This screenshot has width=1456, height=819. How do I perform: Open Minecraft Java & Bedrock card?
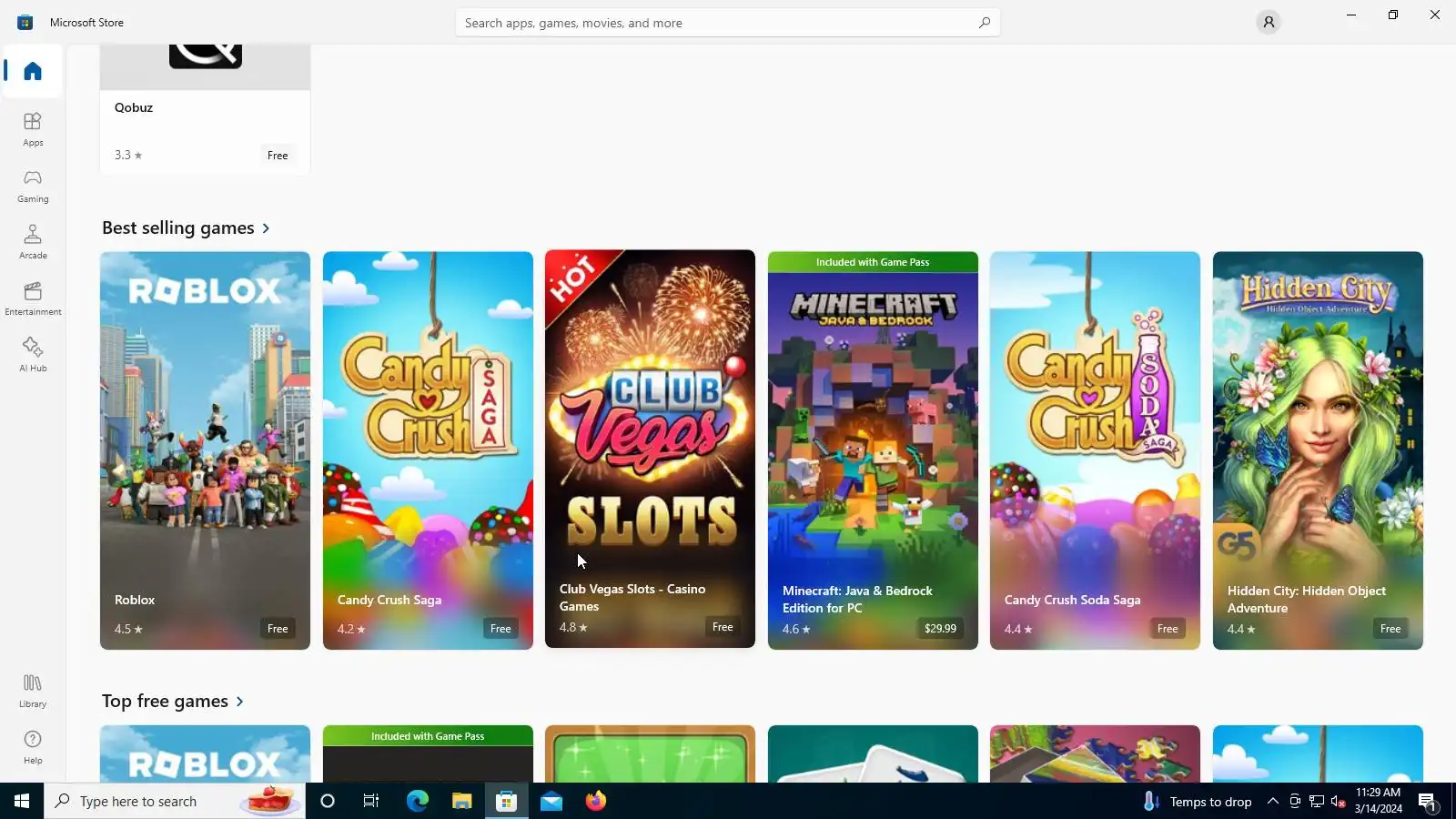click(x=873, y=450)
